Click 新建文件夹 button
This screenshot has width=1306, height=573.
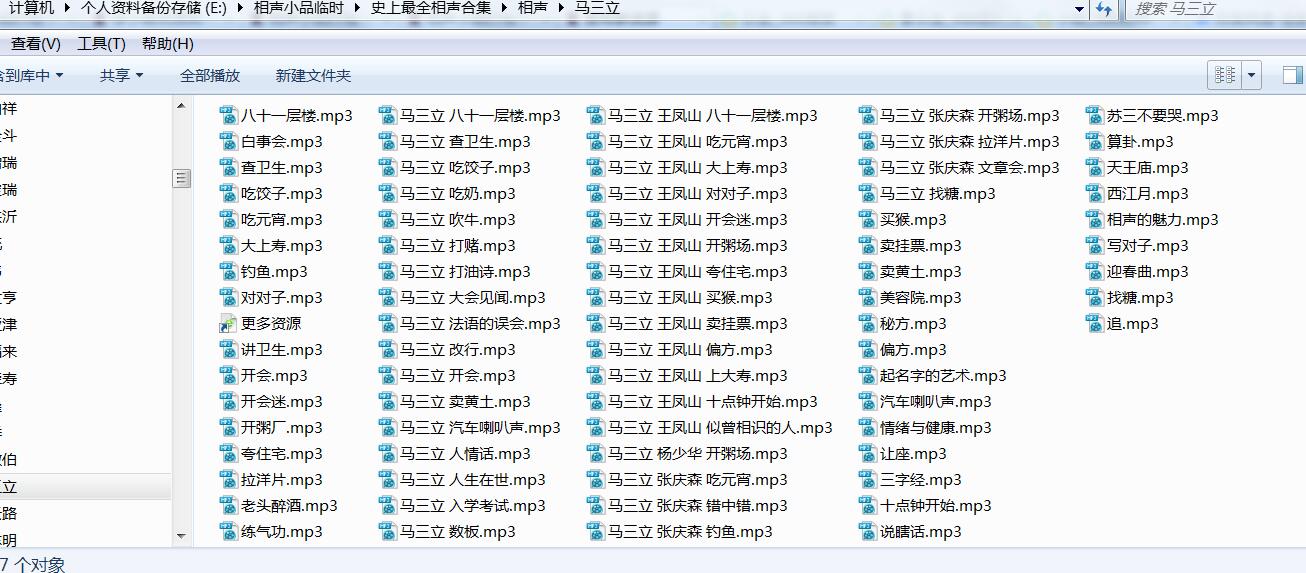pos(313,75)
